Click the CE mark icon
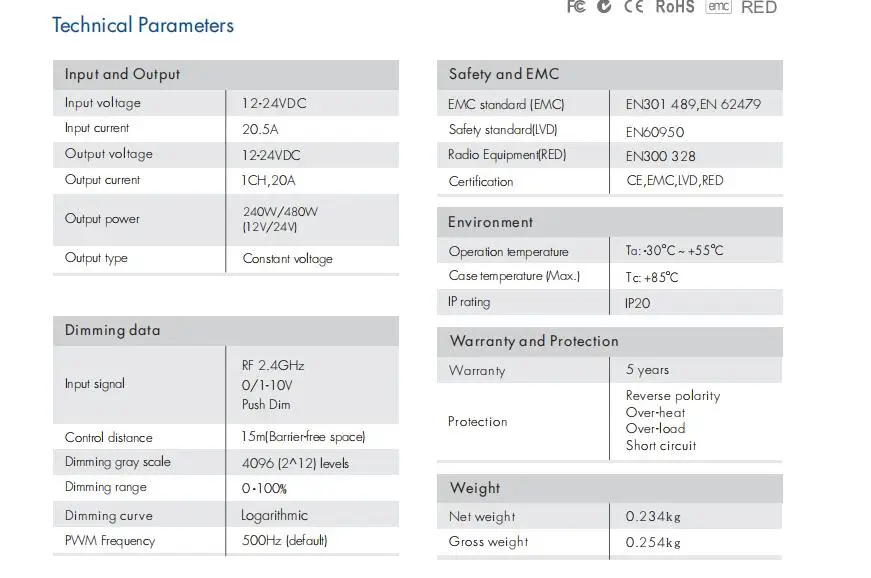This screenshot has height=578, width=871. [633, 6]
